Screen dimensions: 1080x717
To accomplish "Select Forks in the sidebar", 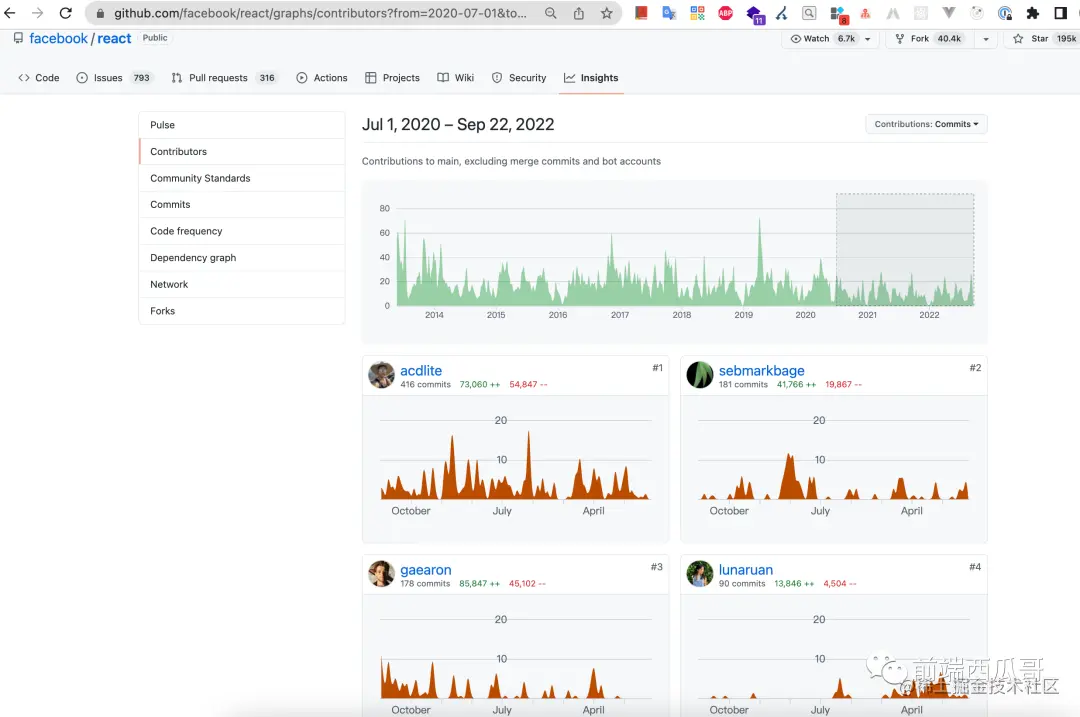I will [242, 311].
